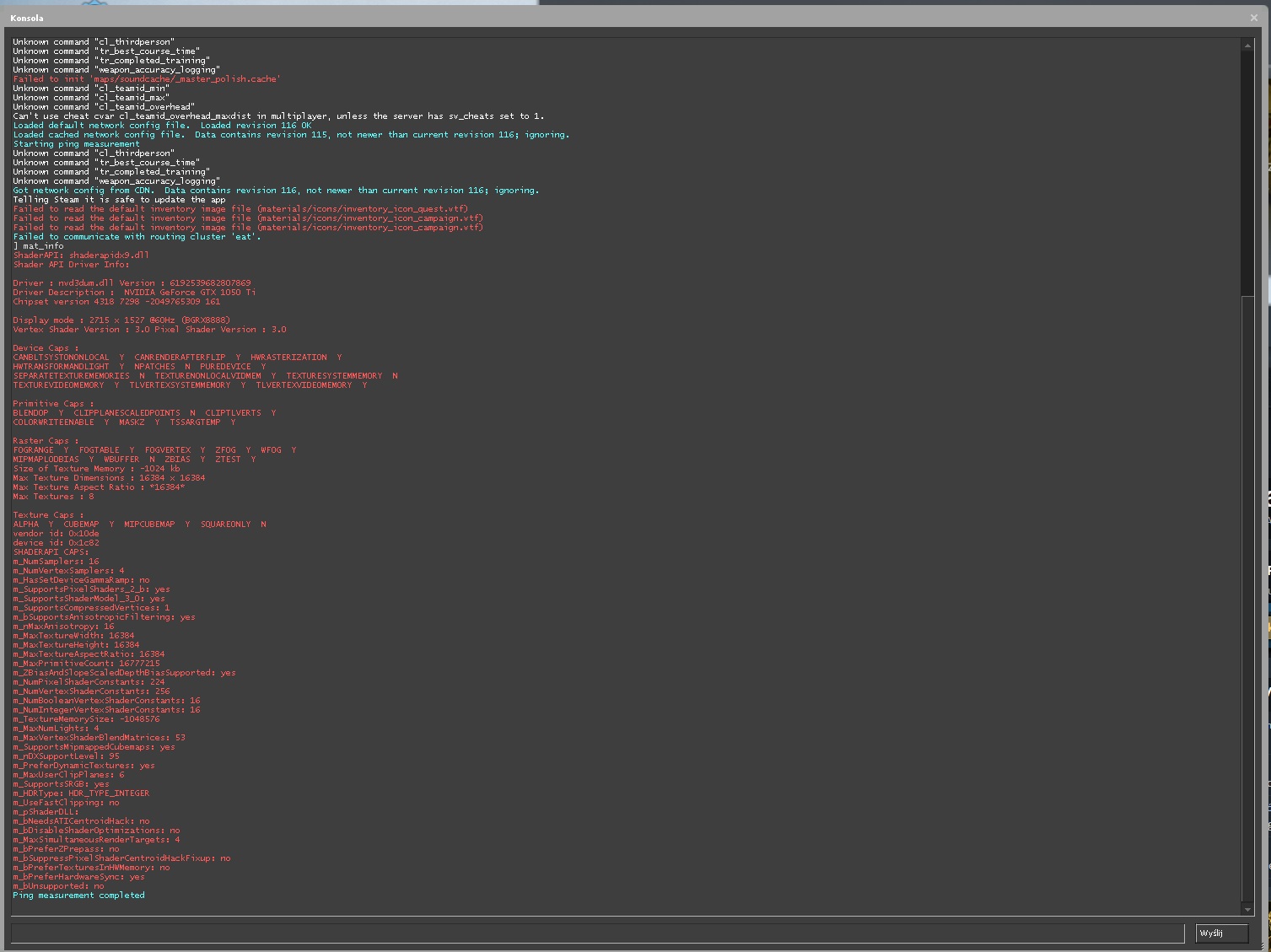Image resolution: width=1271 pixels, height=952 pixels.
Task: Click the "m_MaxSimultaneousRenderTargets: 4" line
Action: pyautogui.click(x=96, y=840)
